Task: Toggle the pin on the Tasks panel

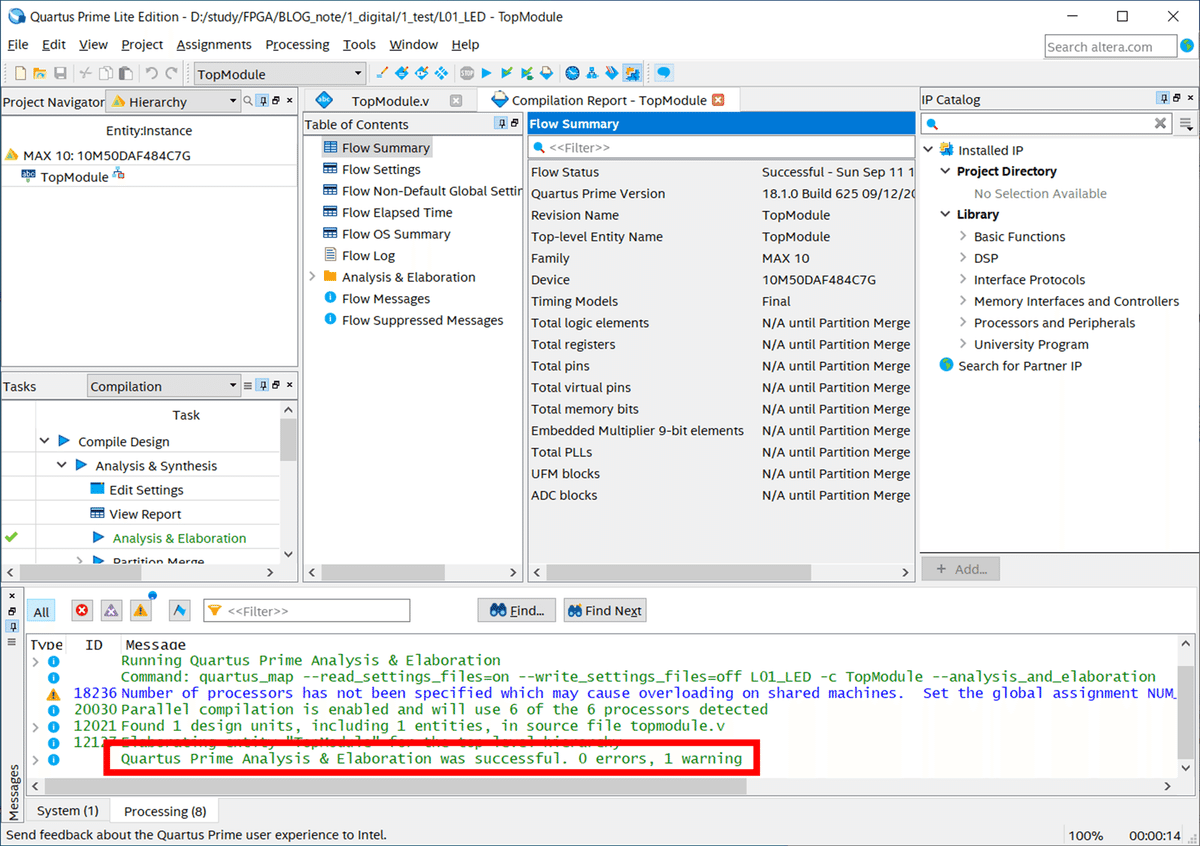Action: click(x=262, y=386)
